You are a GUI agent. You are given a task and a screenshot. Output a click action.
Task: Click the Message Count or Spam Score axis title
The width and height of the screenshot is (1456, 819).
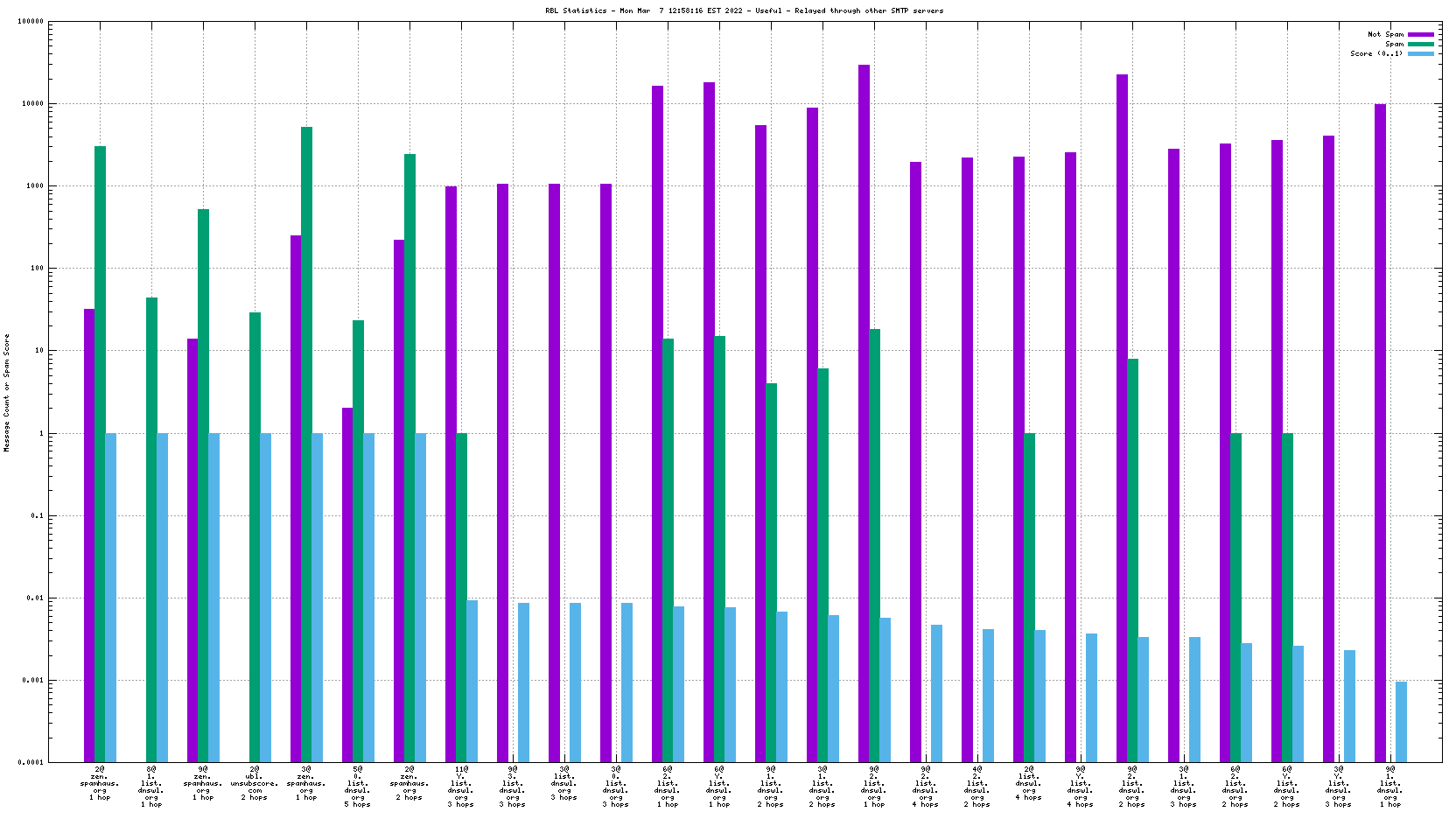coord(6,392)
